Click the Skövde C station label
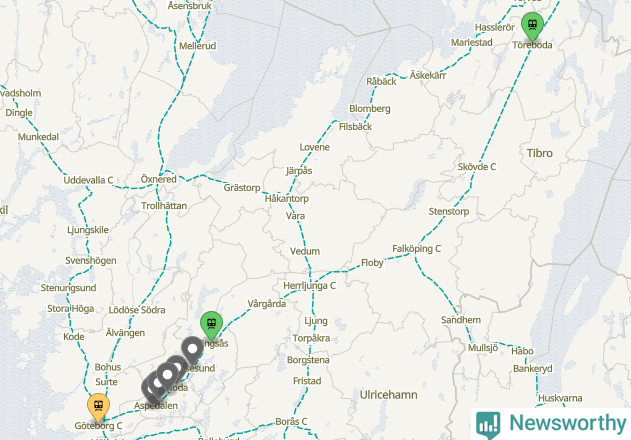Image resolution: width=631 pixels, height=440 pixels. pyautogui.click(x=476, y=167)
